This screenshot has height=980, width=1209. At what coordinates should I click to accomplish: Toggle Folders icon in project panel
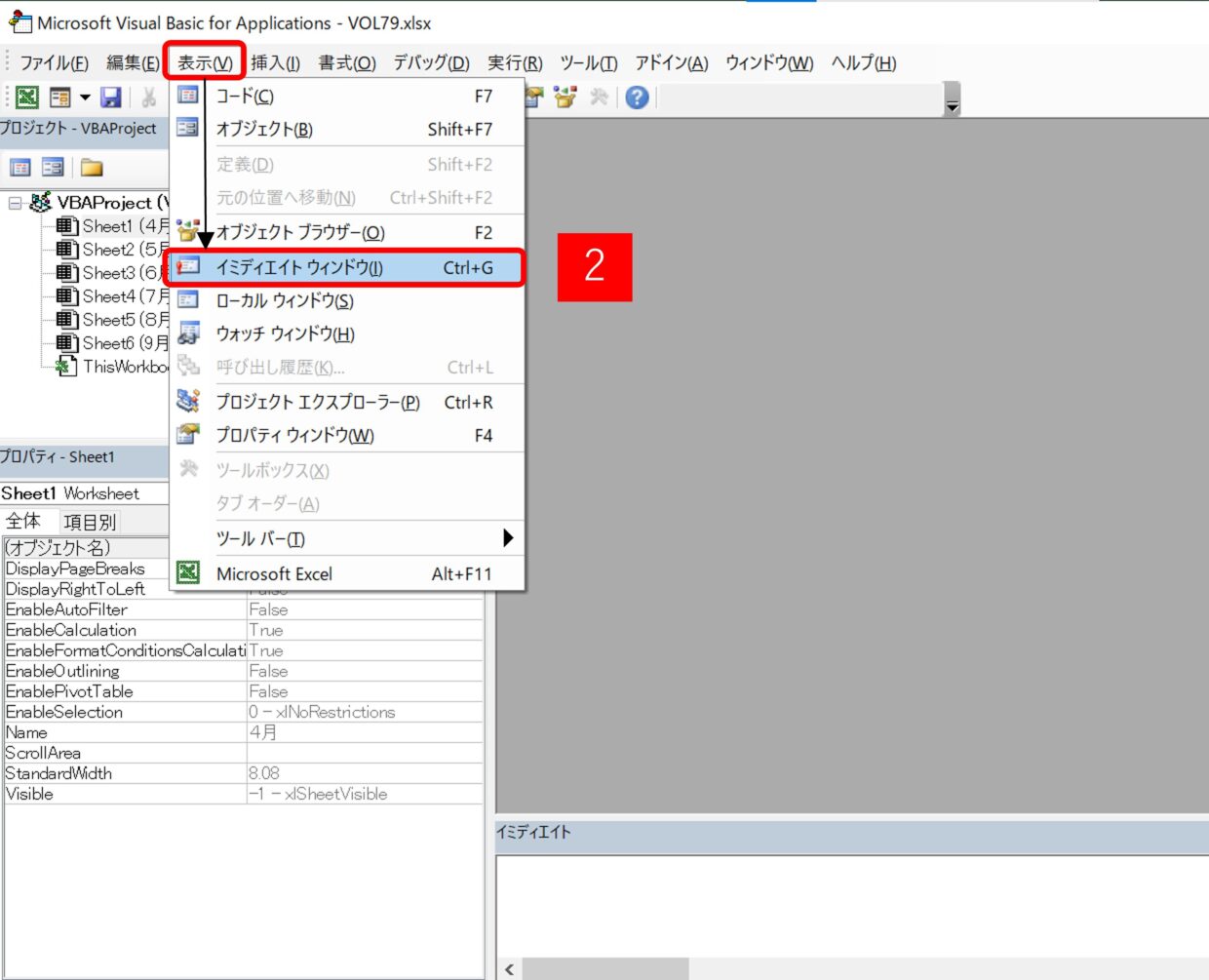pos(92,168)
